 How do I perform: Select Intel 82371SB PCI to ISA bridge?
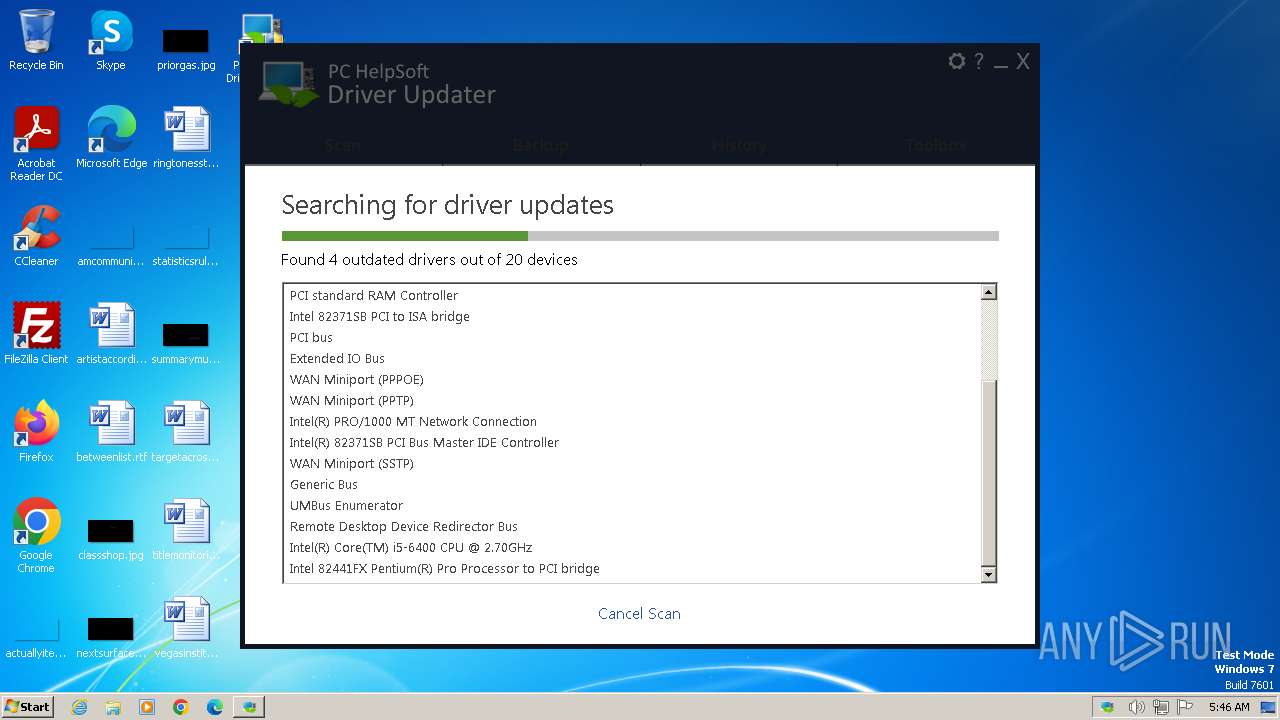click(x=632, y=317)
